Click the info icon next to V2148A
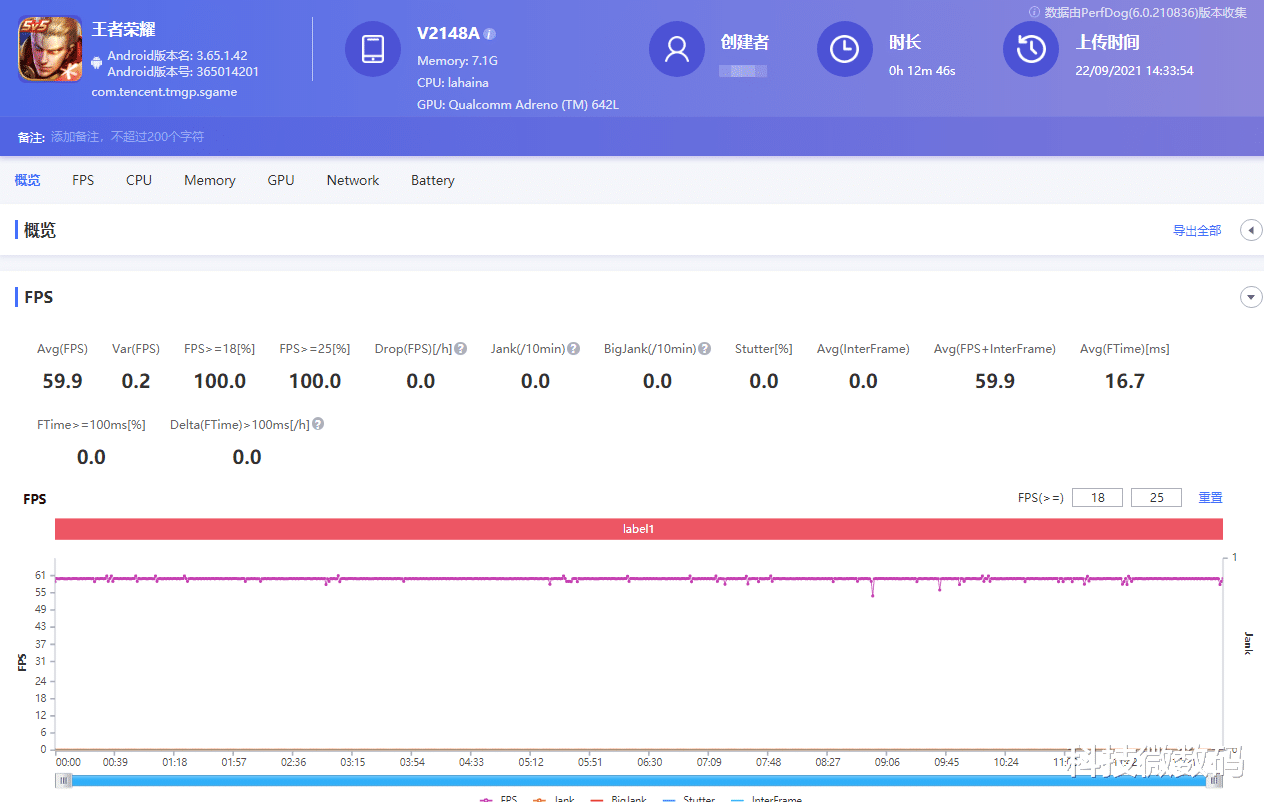This screenshot has height=802, width=1264. tap(490, 34)
